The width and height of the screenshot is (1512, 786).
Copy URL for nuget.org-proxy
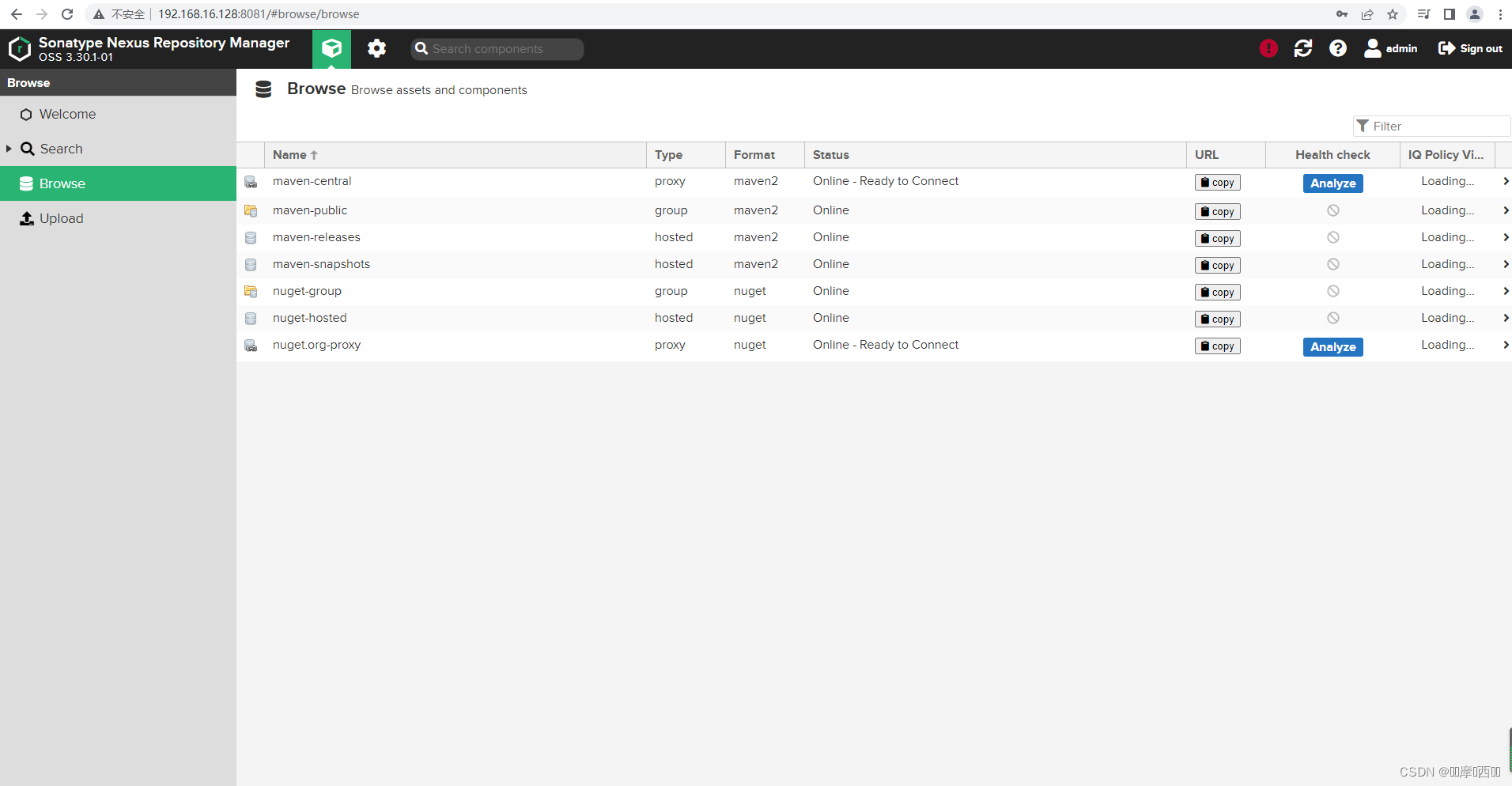coord(1217,346)
